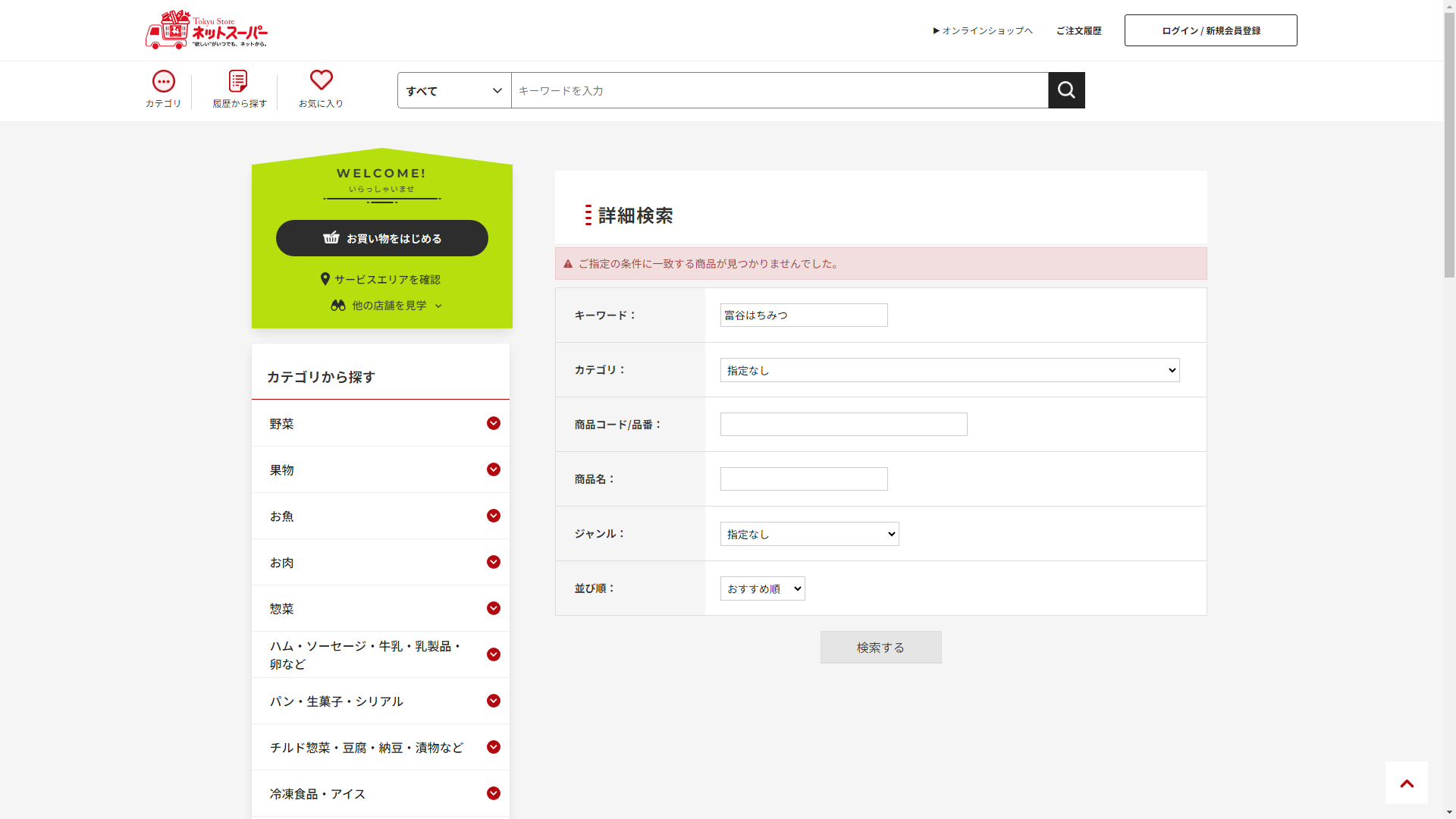Click the Tokyu Store net super logo
The width and height of the screenshot is (1456, 819).
pyautogui.click(x=206, y=30)
